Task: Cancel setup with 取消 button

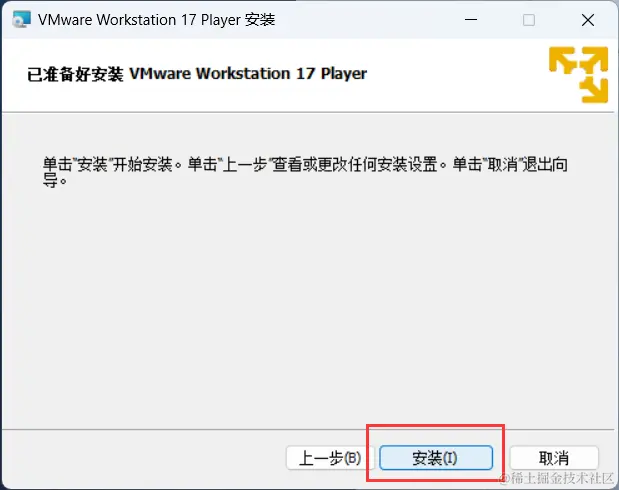Action: (554, 458)
